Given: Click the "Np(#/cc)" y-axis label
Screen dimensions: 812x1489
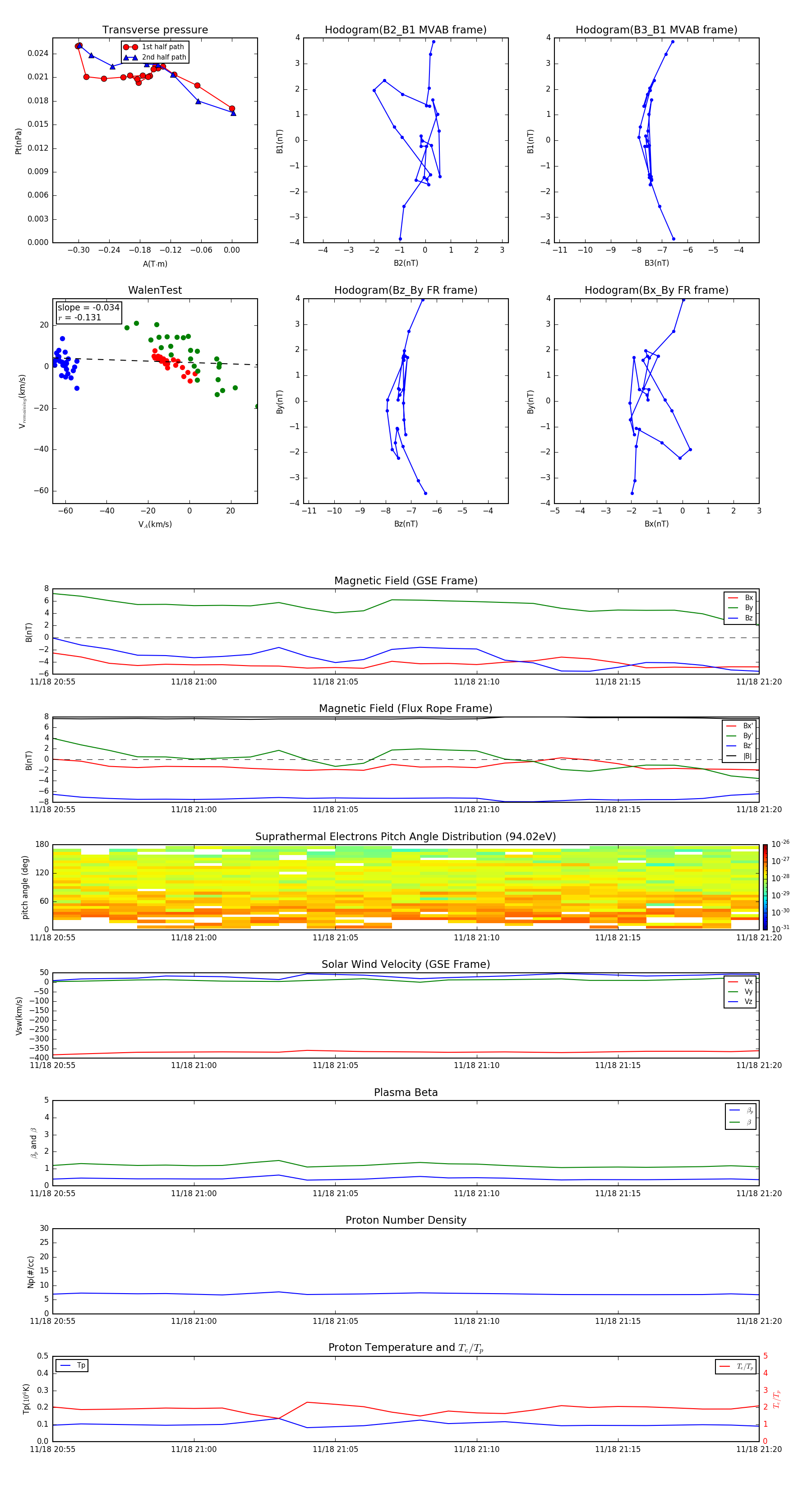Looking at the screenshot, I should point(31,1271).
